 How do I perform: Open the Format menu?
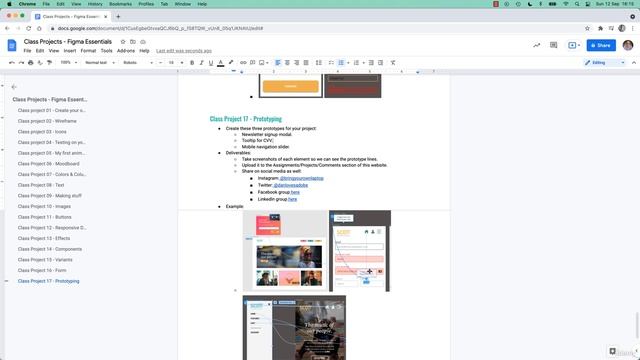(x=88, y=51)
